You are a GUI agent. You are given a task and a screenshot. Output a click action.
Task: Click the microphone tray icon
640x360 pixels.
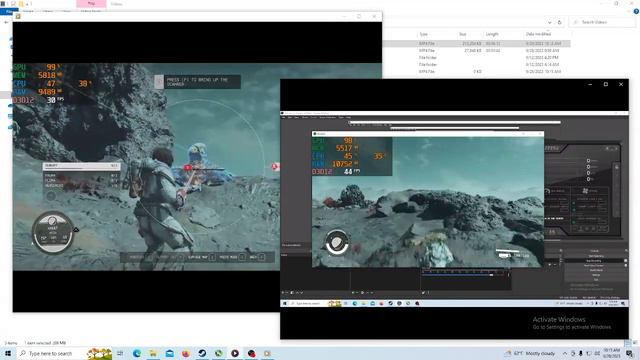pyautogui.click(x=580, y=353)
